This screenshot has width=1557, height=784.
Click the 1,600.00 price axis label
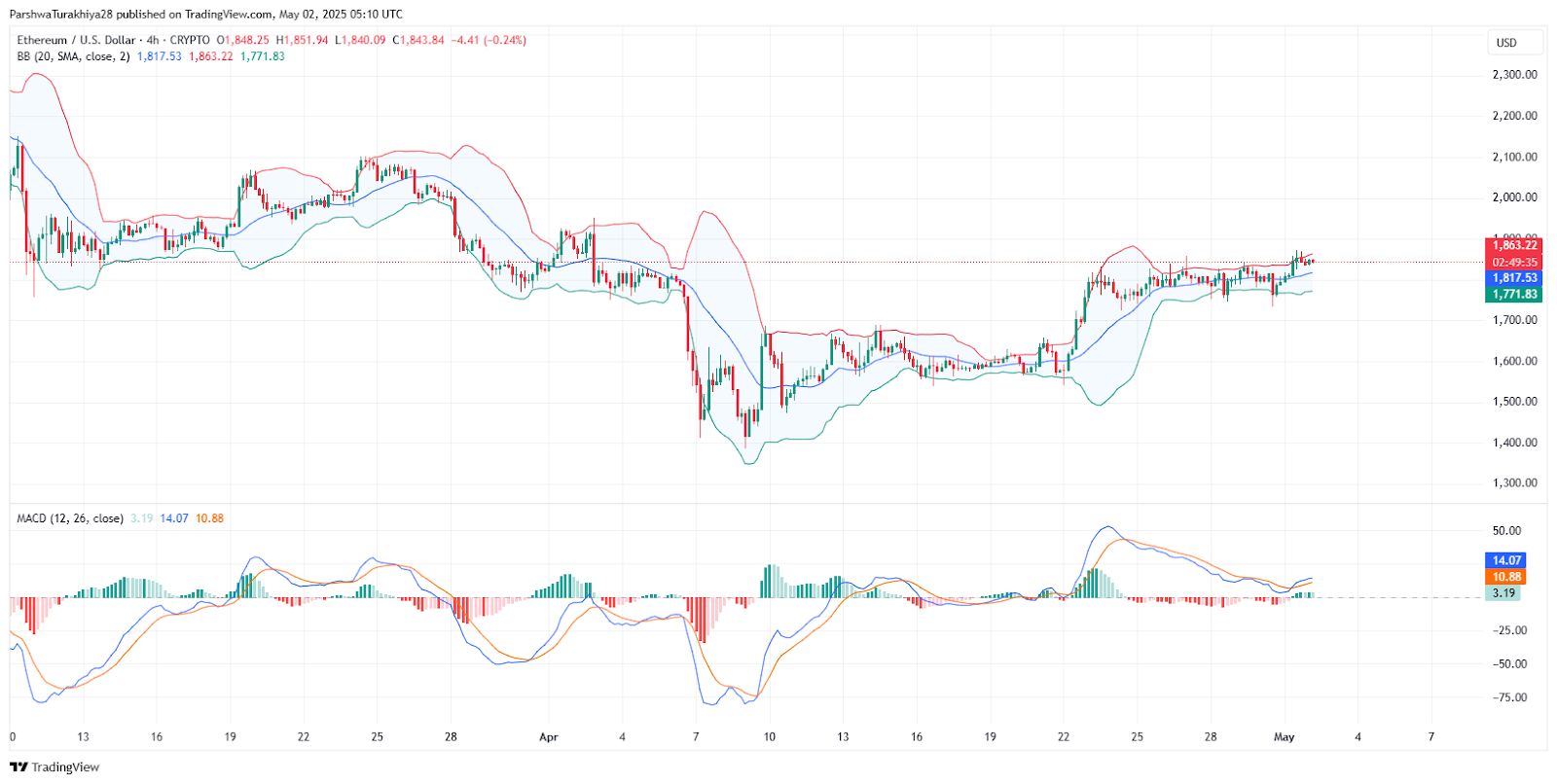pyautogui.click(x=1515, y=361)
